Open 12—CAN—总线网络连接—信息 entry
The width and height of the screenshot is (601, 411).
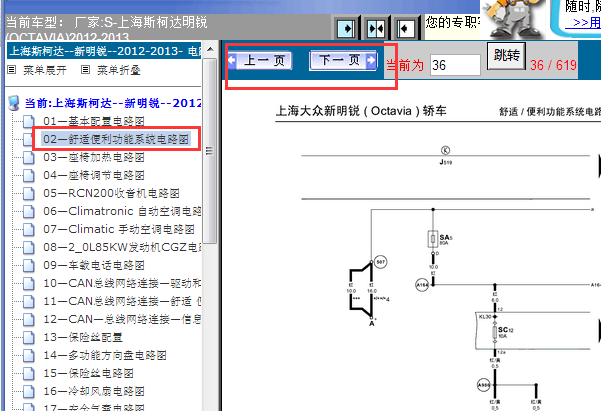(x=122, y=319)
